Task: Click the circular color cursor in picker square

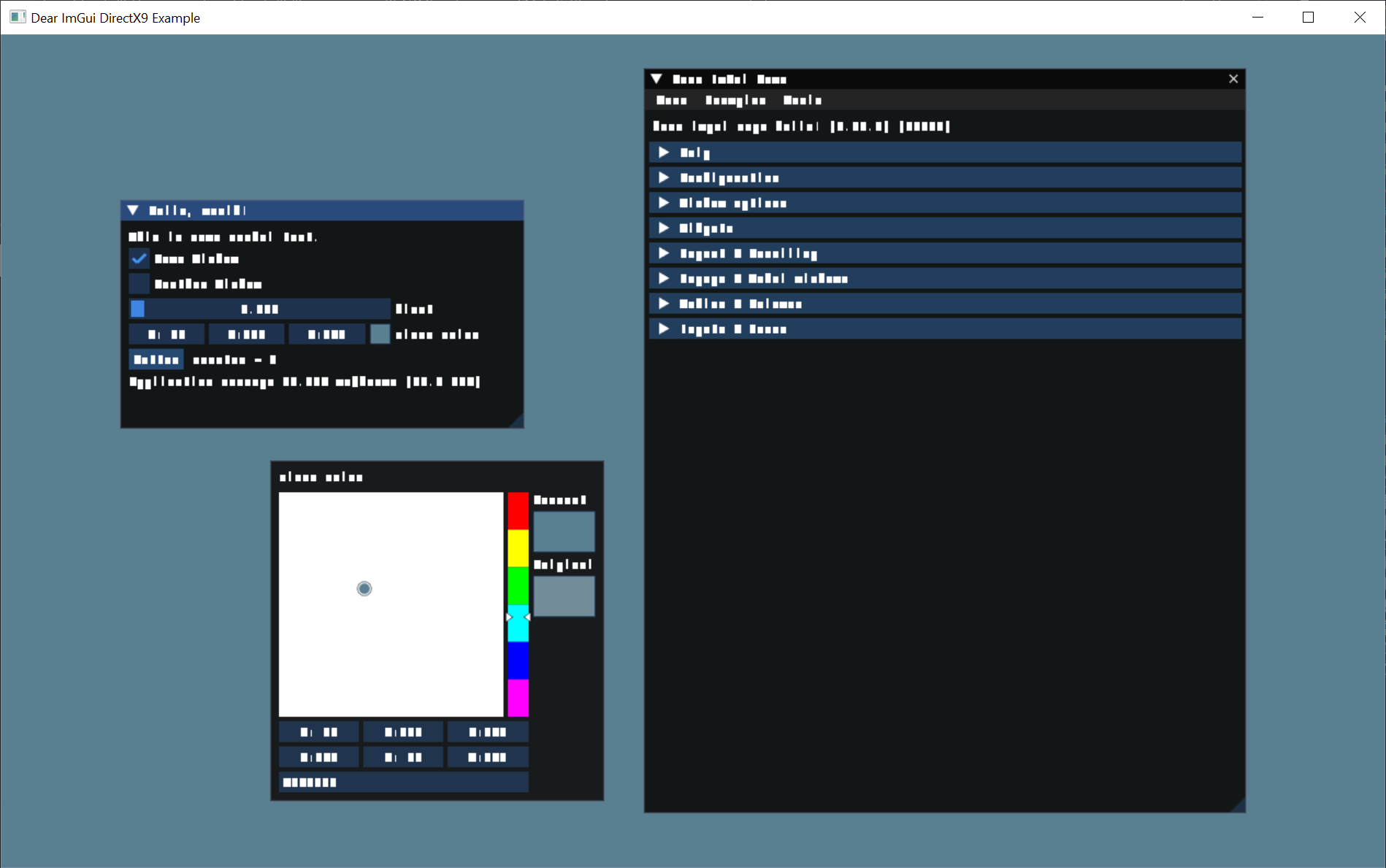Action: (x=364, y=588)
